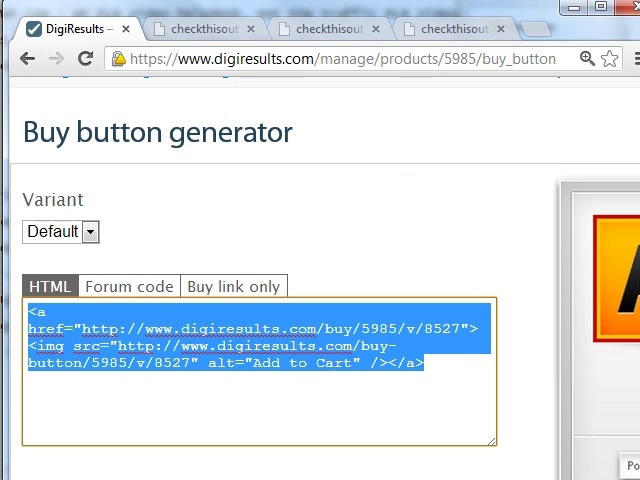This screenshot has height=480, width=640.
Task: Close the DigiResults tab
Action: [126, 29]
